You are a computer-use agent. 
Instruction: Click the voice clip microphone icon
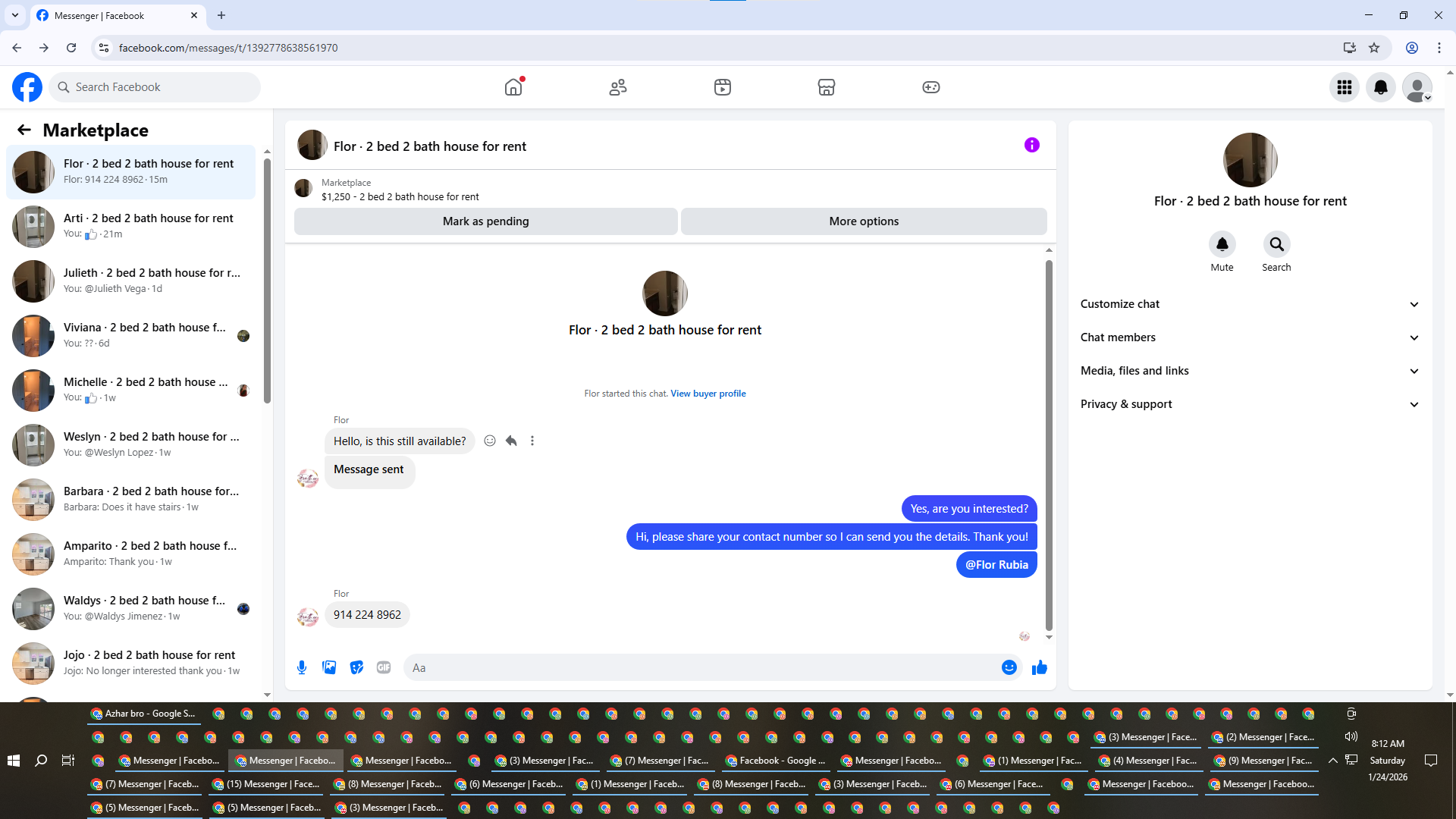point(302,667)
